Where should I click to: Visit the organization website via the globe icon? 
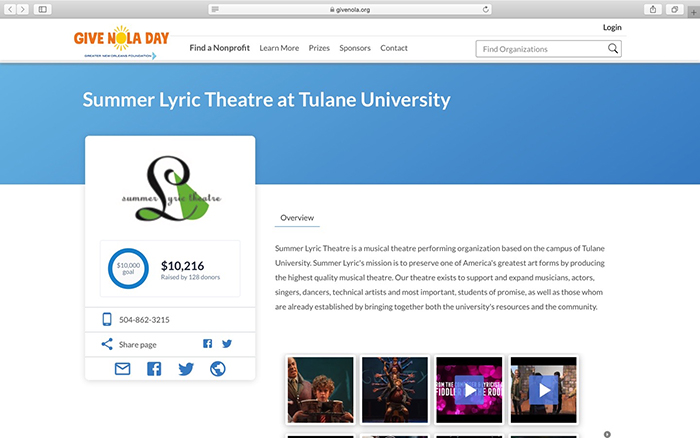(x=218, y=369)
